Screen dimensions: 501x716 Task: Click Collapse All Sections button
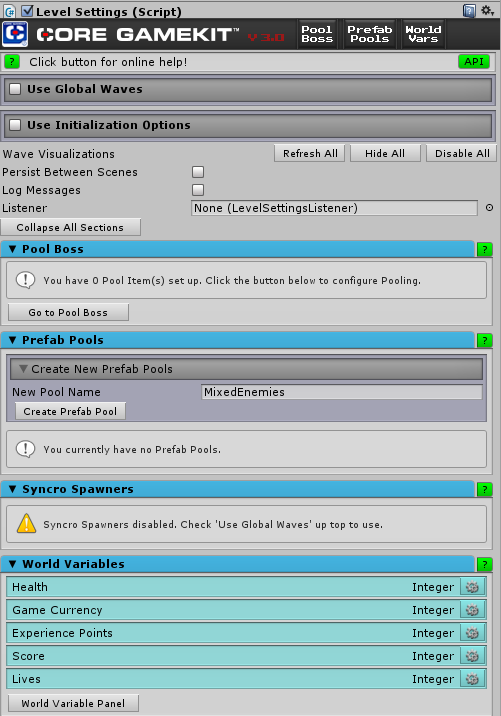click(70, 227)
